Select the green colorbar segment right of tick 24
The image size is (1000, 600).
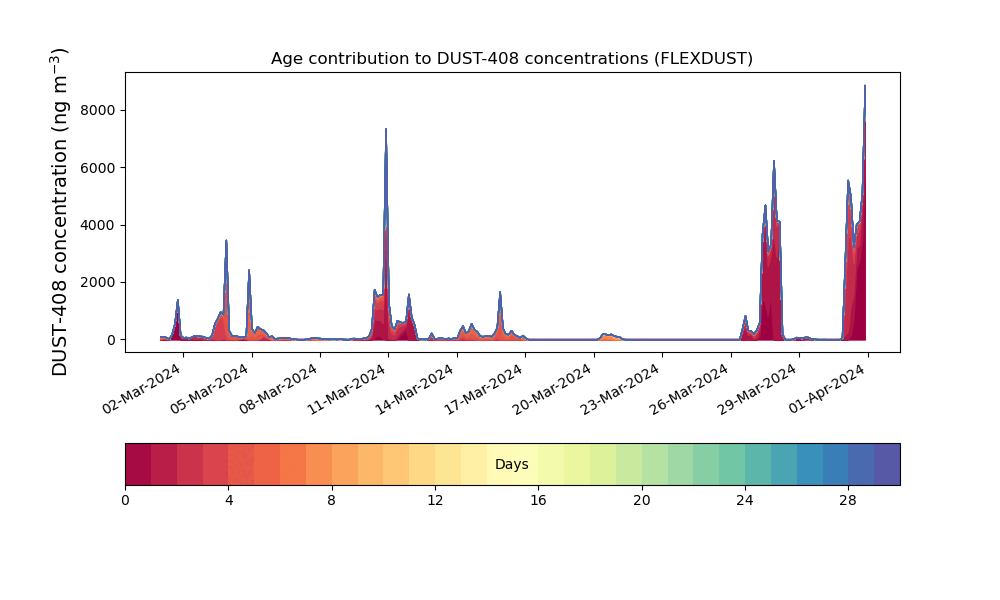click(x=758, y=464)
